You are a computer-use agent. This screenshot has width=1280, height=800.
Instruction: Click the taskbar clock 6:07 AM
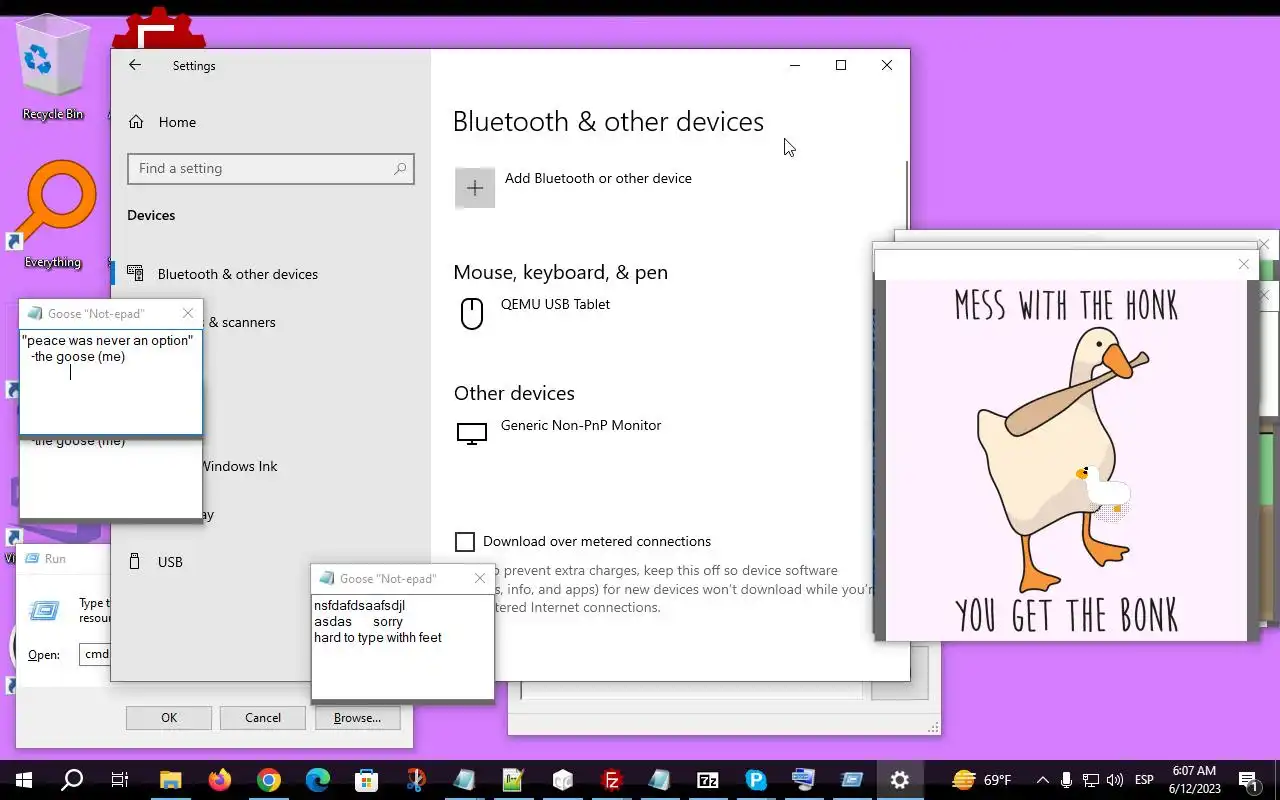[1195, 771]
